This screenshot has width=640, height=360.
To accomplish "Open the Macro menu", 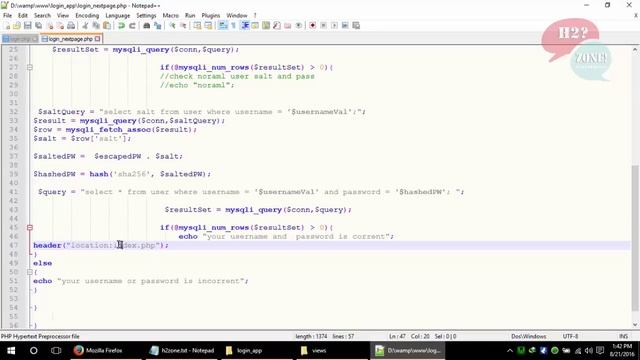I will 171,16.
